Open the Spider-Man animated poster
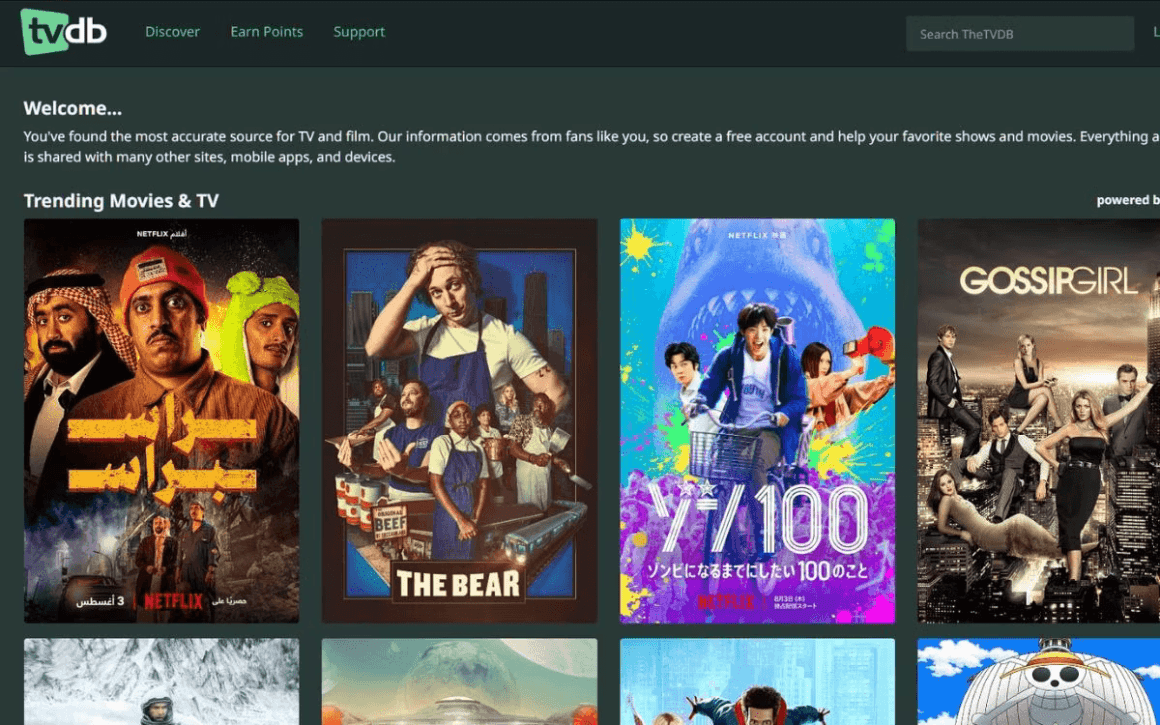Screen dimensions: 1160x725 [x=758, y=681]
